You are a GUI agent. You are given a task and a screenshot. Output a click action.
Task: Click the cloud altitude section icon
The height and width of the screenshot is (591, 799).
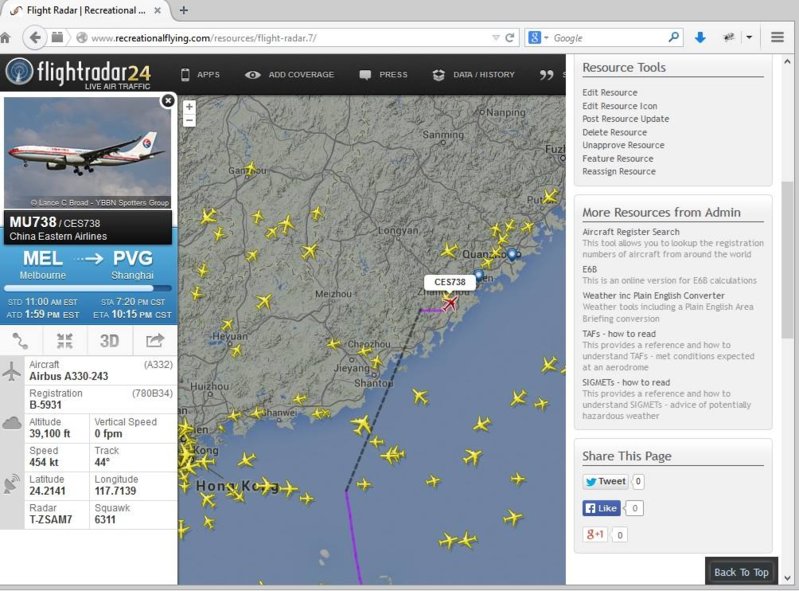point(12,423)
